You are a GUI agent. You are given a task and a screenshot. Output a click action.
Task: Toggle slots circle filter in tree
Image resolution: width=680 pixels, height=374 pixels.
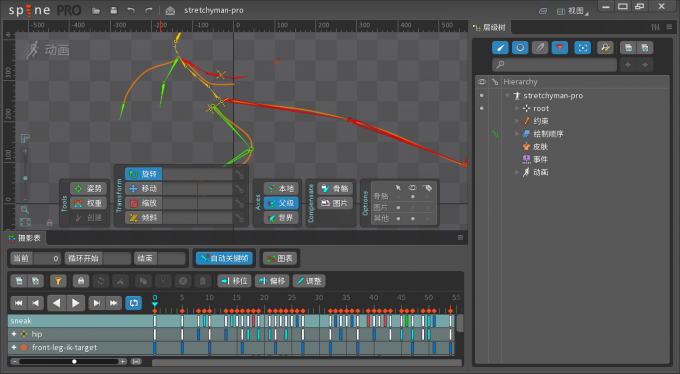click(520, 48)
